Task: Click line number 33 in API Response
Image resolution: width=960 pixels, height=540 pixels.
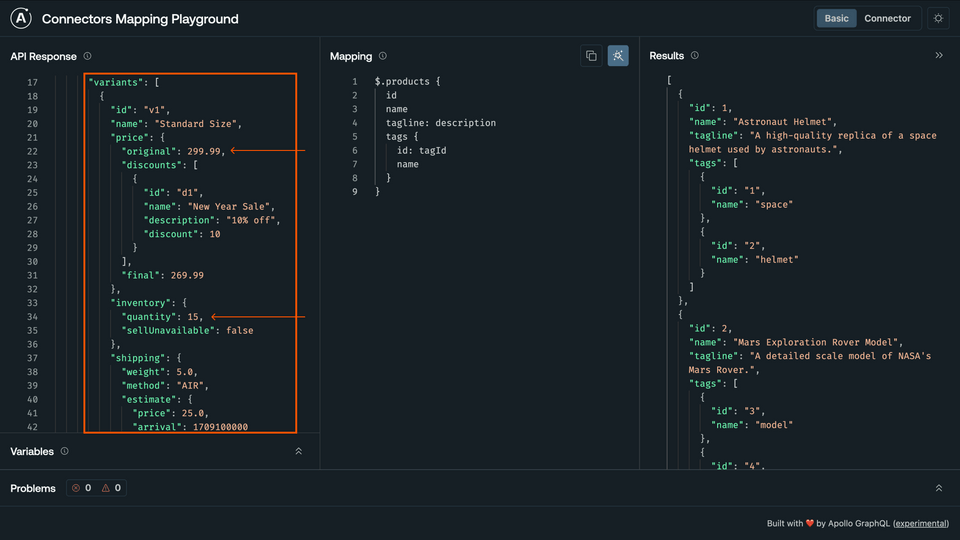Action: (32, 303)
